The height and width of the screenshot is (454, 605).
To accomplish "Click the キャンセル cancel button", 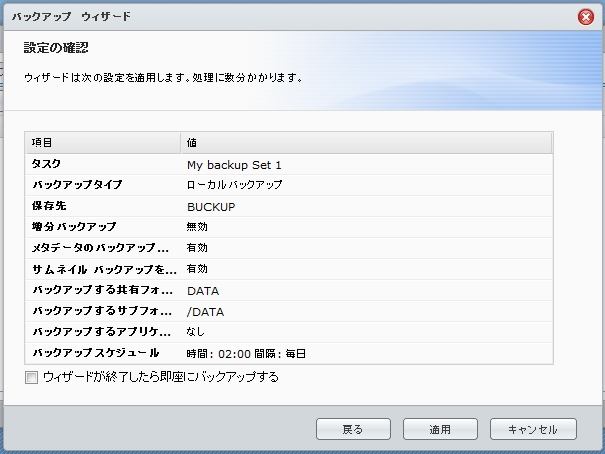I will tap(533, 429).
